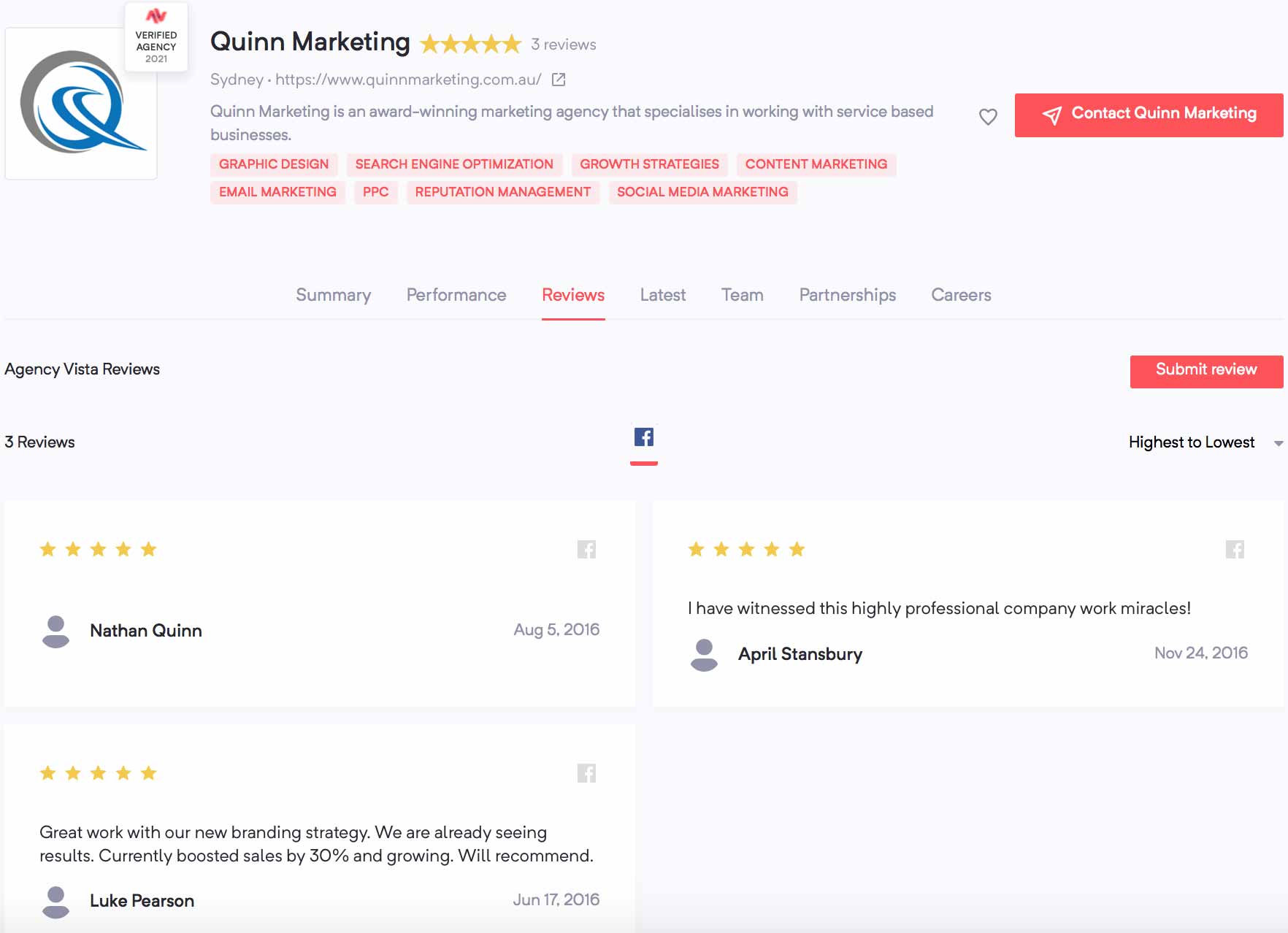Click April Stansbury's avatar icon

[x=704, y=655]
